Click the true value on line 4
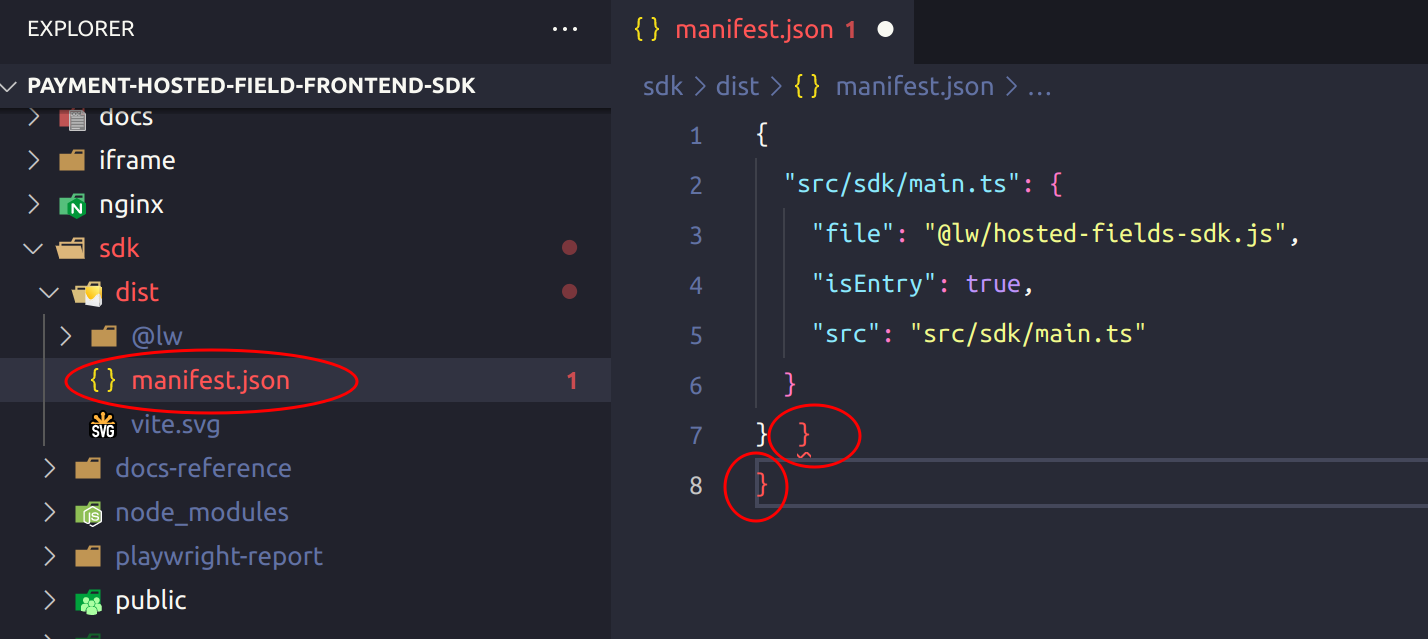 pyautogui.click(x=993, y=285)
